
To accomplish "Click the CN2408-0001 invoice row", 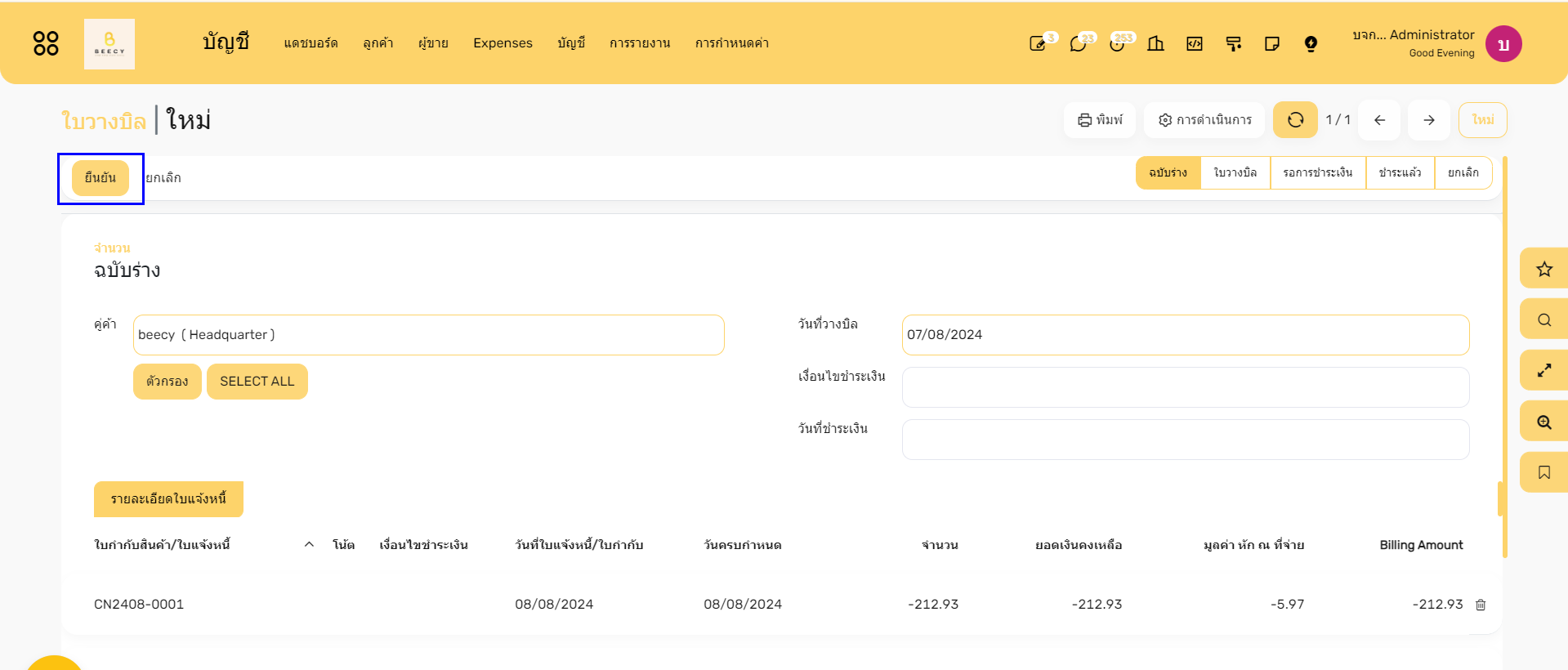I will click(x=782, y=605).
